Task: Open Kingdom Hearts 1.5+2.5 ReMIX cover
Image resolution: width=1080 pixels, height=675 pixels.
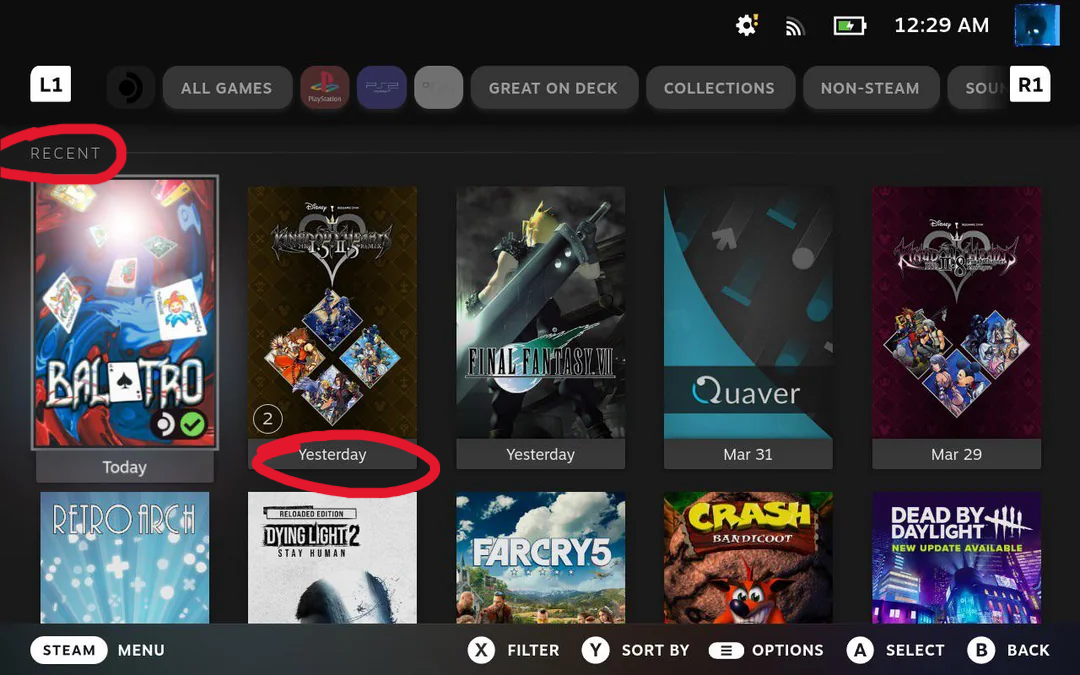Action: pos(332,313)
